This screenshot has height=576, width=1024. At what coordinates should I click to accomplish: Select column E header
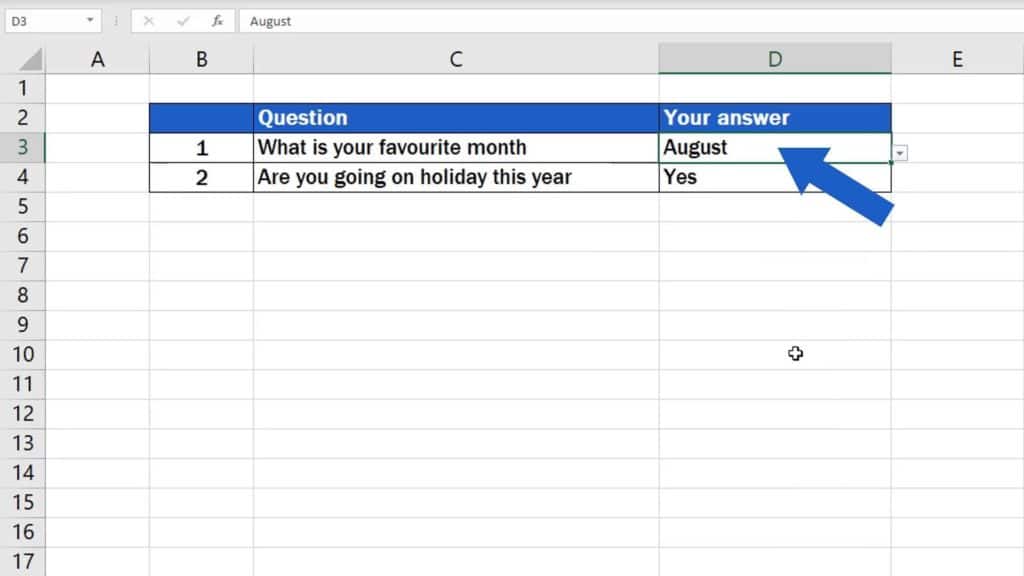[x=956, y=59]
